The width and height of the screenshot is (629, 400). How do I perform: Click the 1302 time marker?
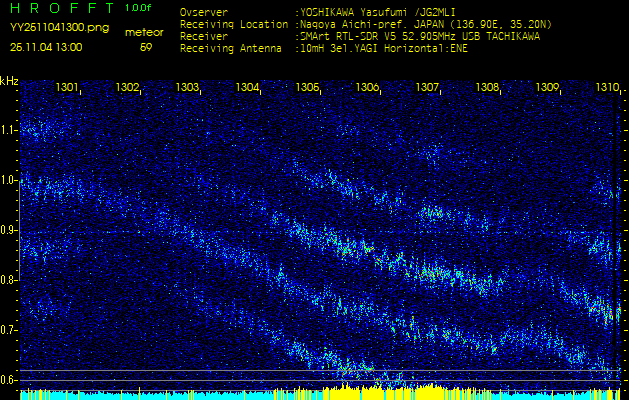pyautogui.click(x=127, y=87)
